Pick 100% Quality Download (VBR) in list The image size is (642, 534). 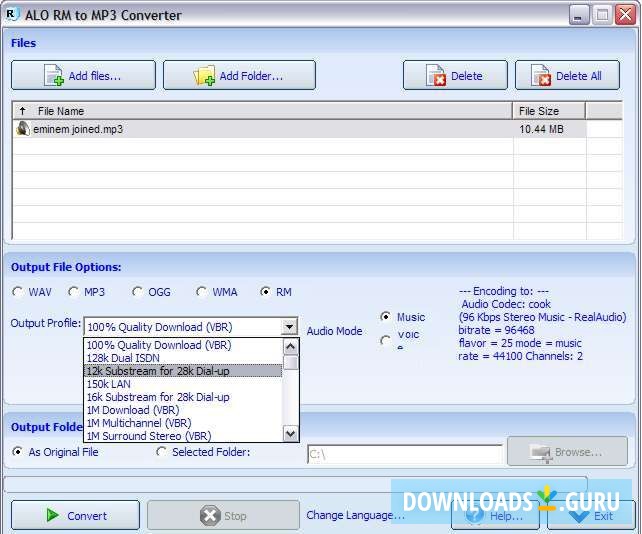[x=183, y=345]
